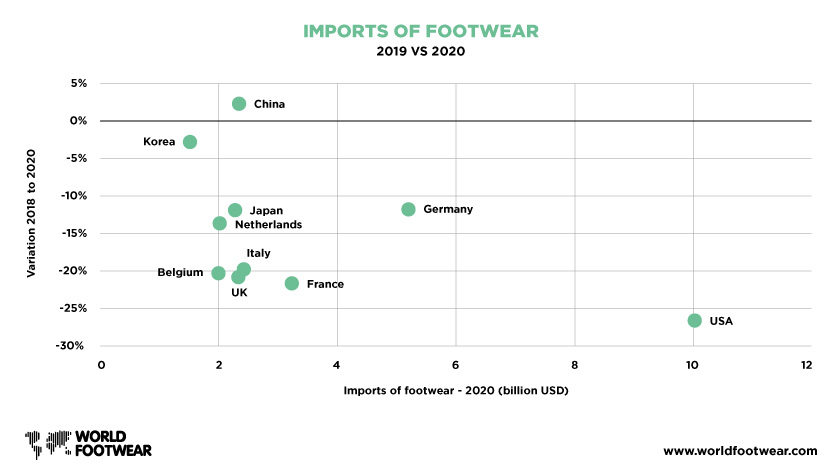Click the China data point

pyautogui.click(x=239, y=104)
